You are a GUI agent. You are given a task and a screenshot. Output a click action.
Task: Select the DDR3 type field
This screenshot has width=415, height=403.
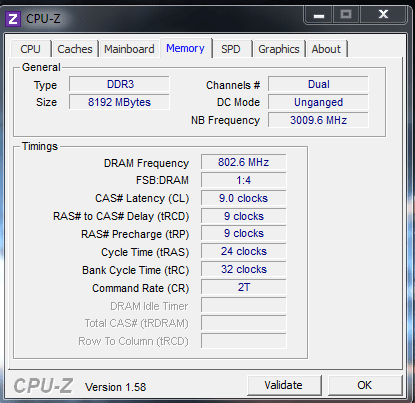pyautogui.click(x=119, y=84)
